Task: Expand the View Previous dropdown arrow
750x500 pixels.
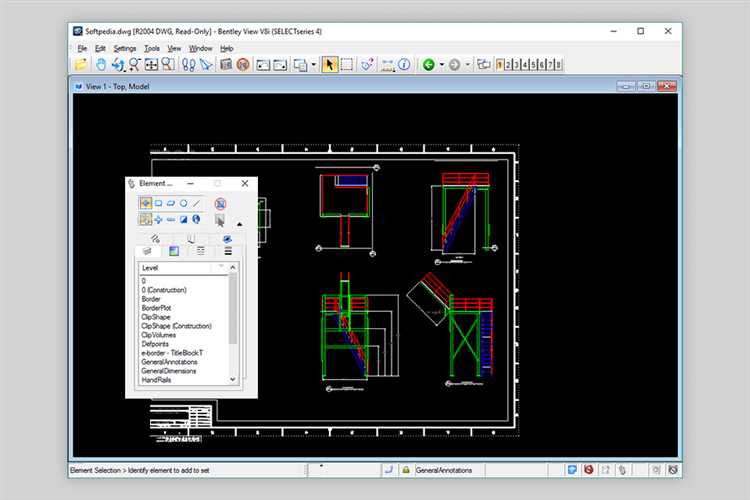Action: (442, 65)
